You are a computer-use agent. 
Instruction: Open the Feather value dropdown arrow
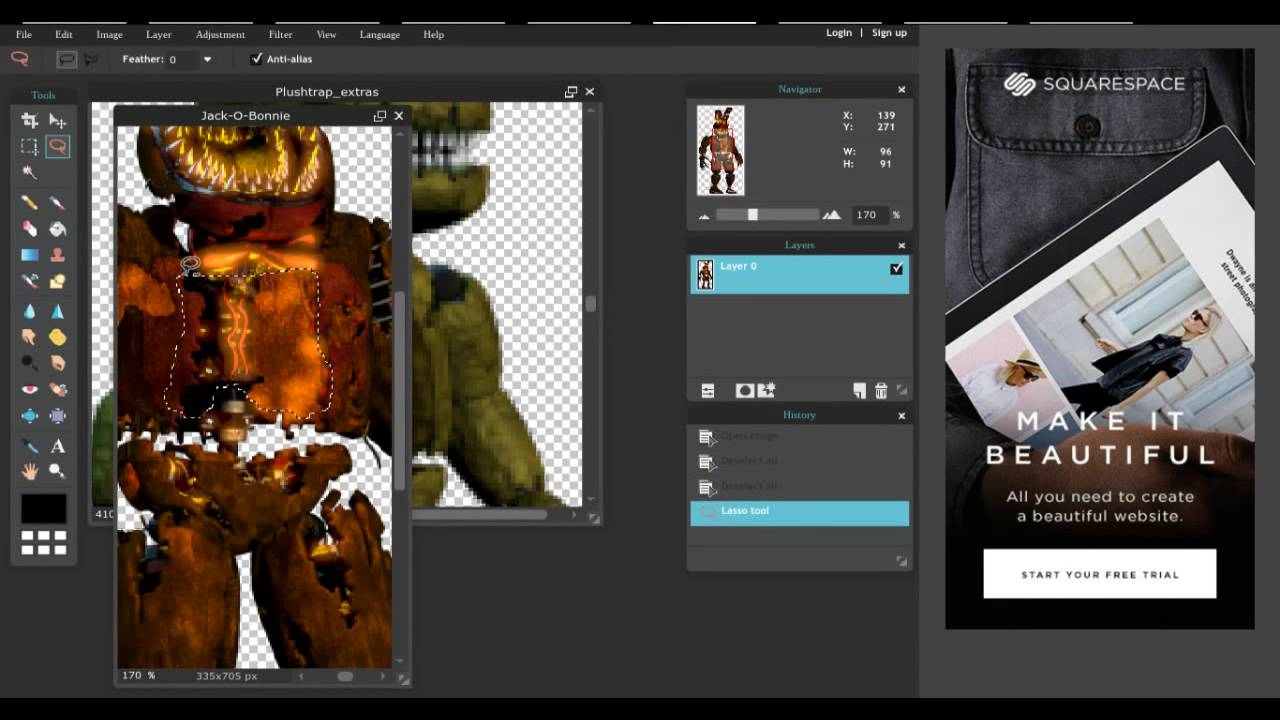[207, 59]
